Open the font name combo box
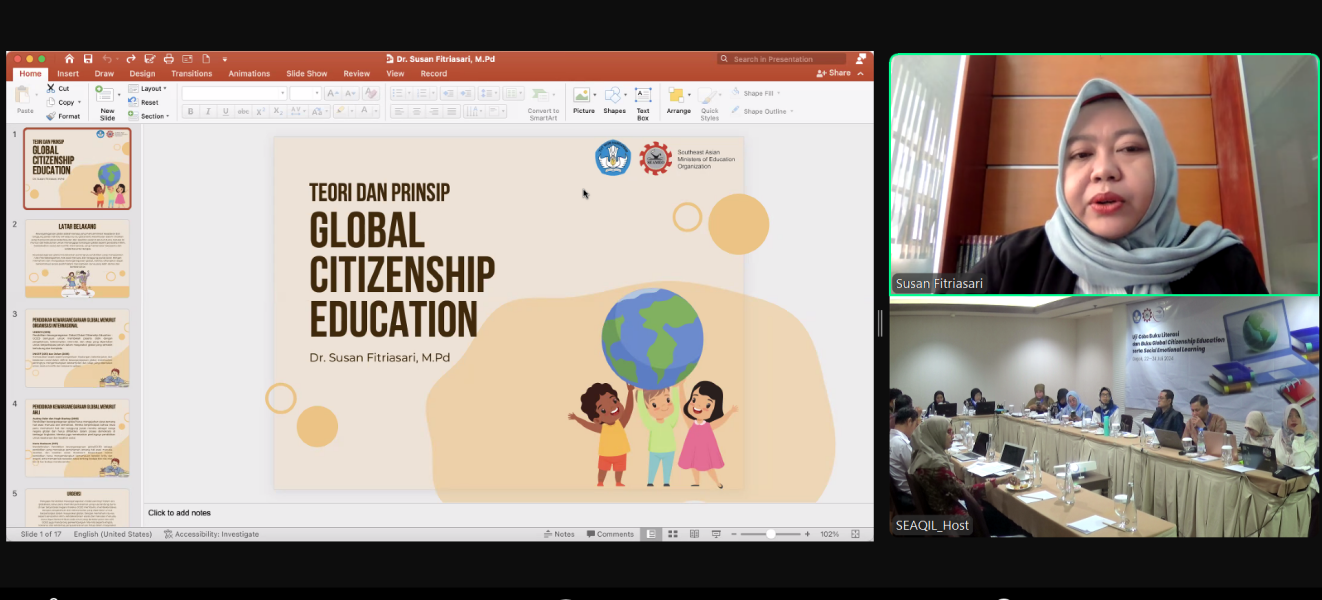Image resolution: width=1322 pixels, height=600 pixels. (234, 94)
